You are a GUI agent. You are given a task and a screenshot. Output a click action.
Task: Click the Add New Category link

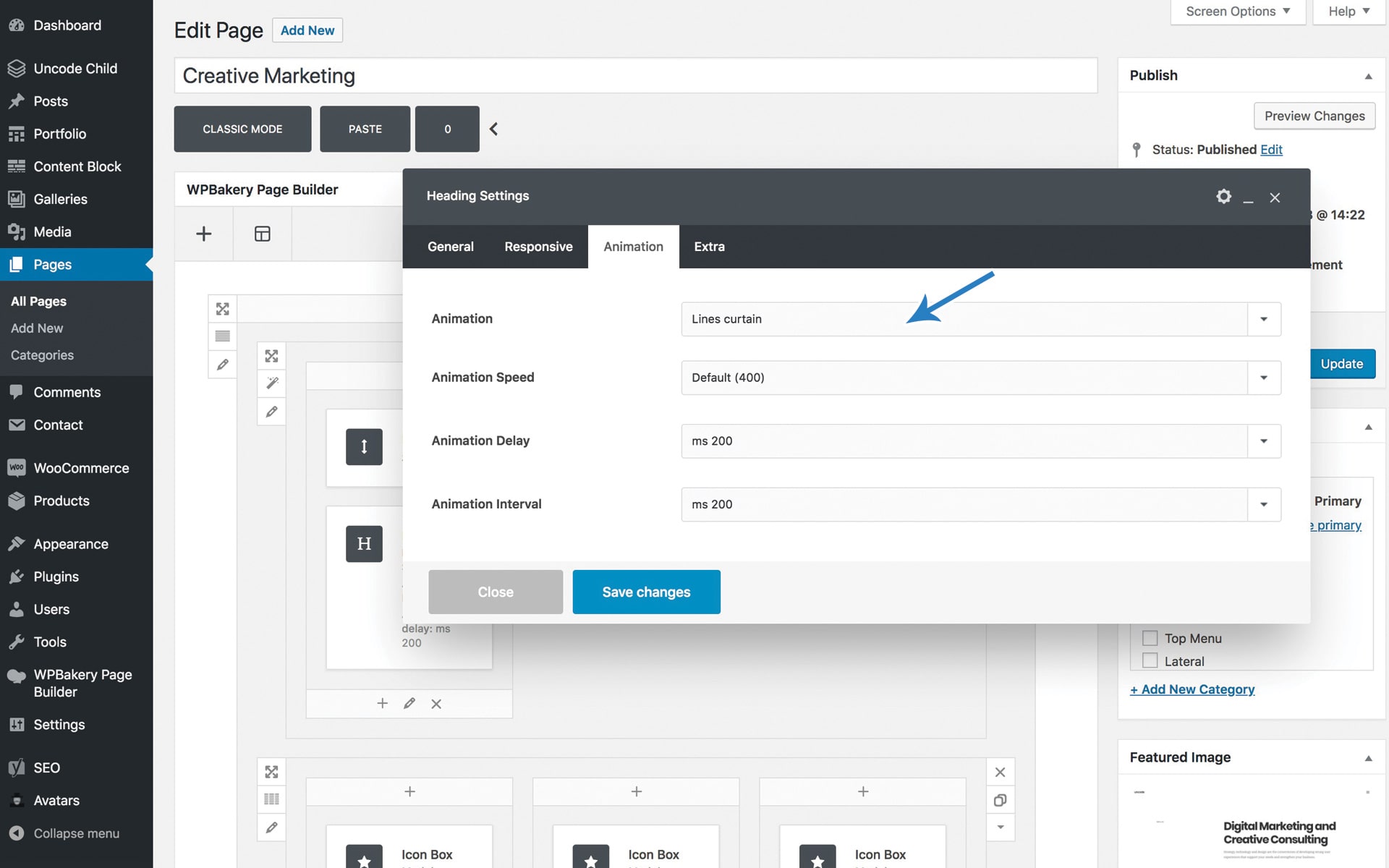(x=1192, y=689)
